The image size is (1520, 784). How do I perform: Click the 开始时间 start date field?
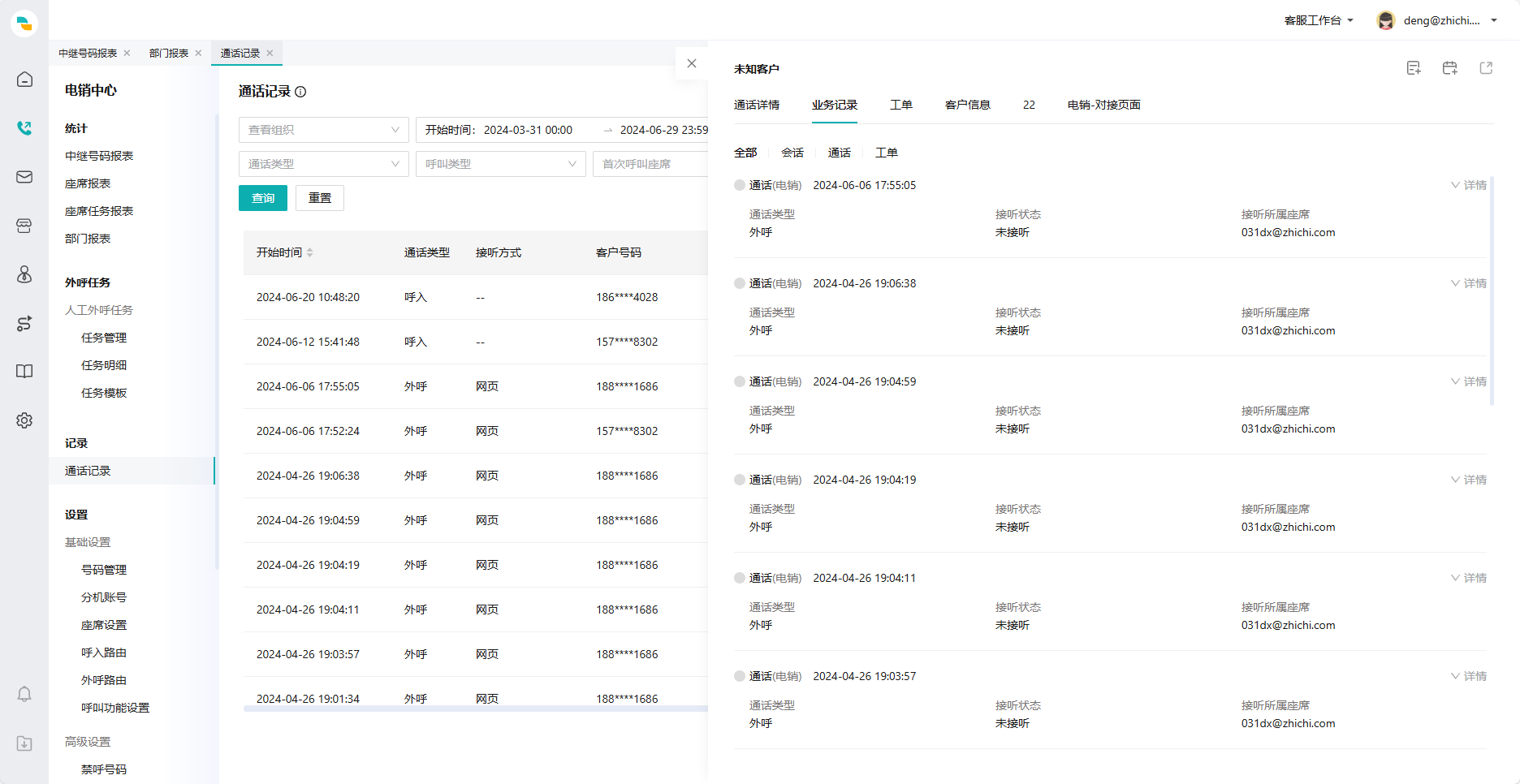[x=528, y=130]
